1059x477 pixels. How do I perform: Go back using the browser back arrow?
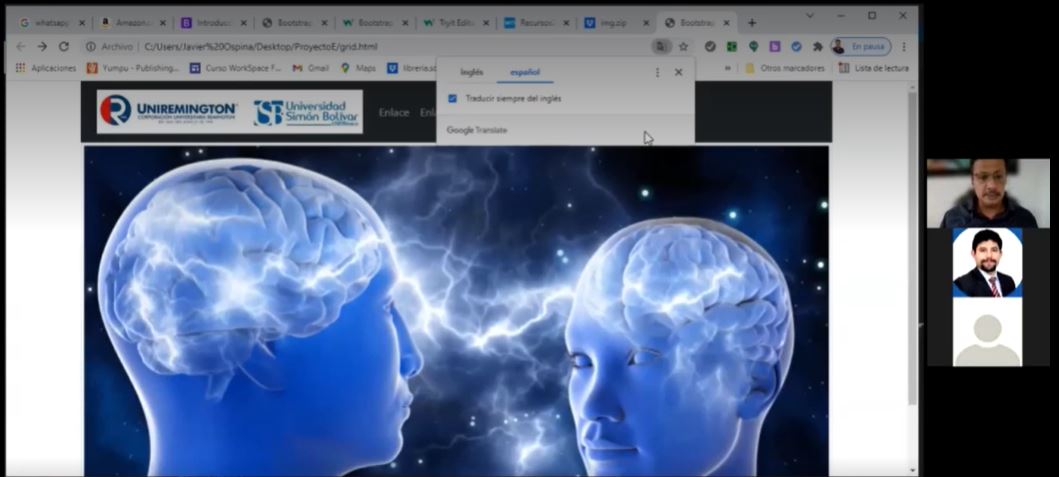coord(21,46)
